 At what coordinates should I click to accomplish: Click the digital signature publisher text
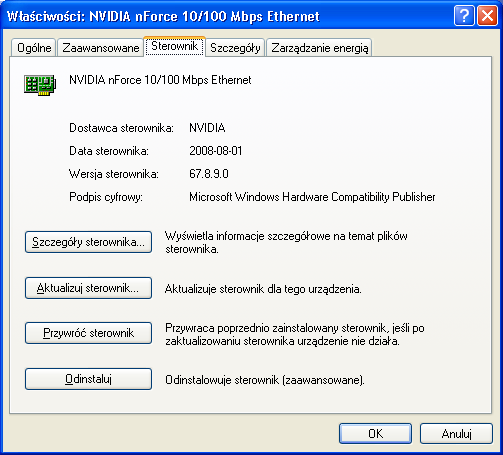(x=312, y=197)
